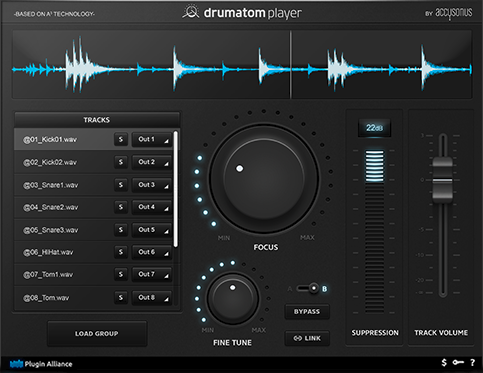Click the Track Volume fader handle
The image size is (483, 373).
tap(442, 180)
